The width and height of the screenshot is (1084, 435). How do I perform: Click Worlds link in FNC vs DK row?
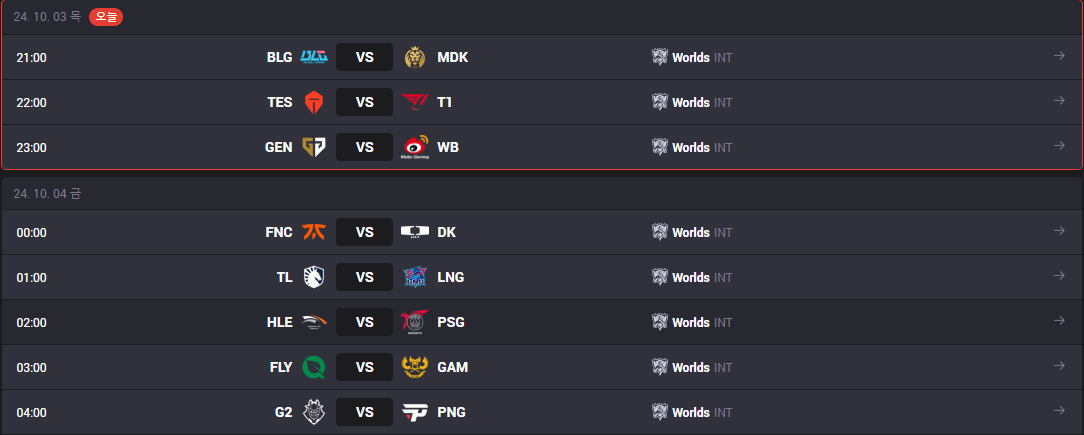coord(691,232)
